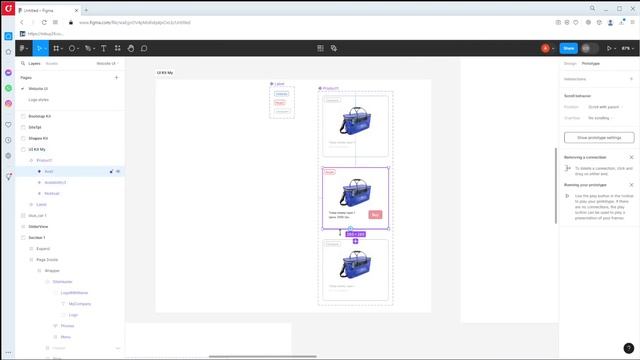Switch to the Prototype tab
This screenshot has width=640, height=360.
coord(591,63)
